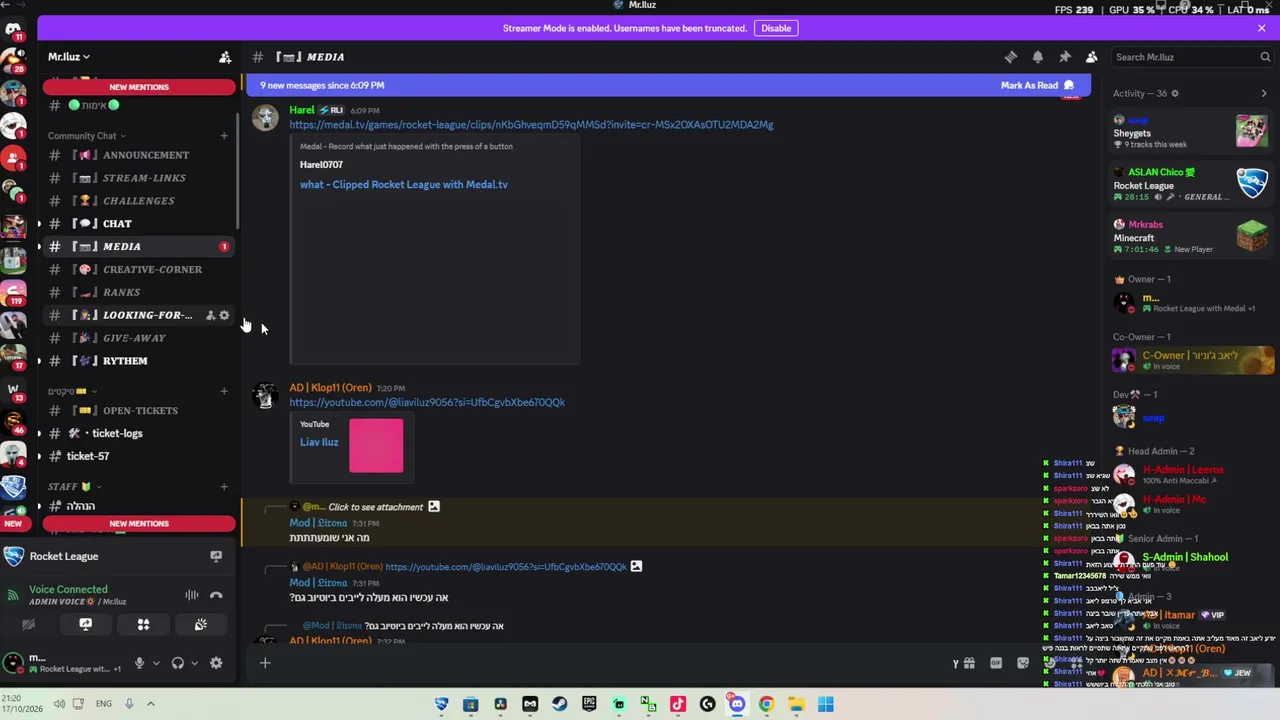The height and width of the screenshot is (720, 1280).
Task: Jump to upper New Mentions pill
Action: (139, 87)
